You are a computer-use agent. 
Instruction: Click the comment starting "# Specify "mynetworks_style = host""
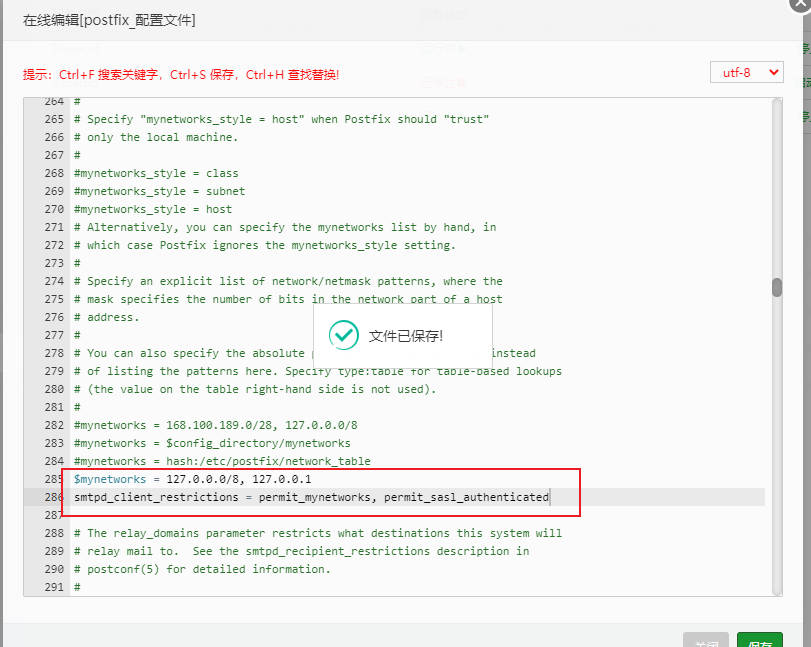tap(281, 119)
